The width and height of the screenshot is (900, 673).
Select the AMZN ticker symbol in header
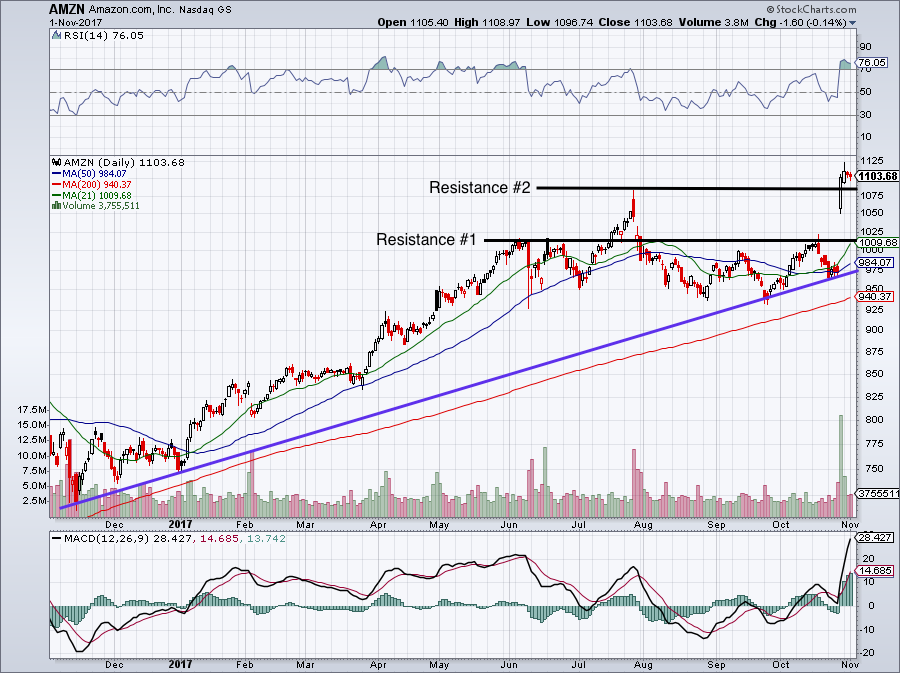point(67,9)
